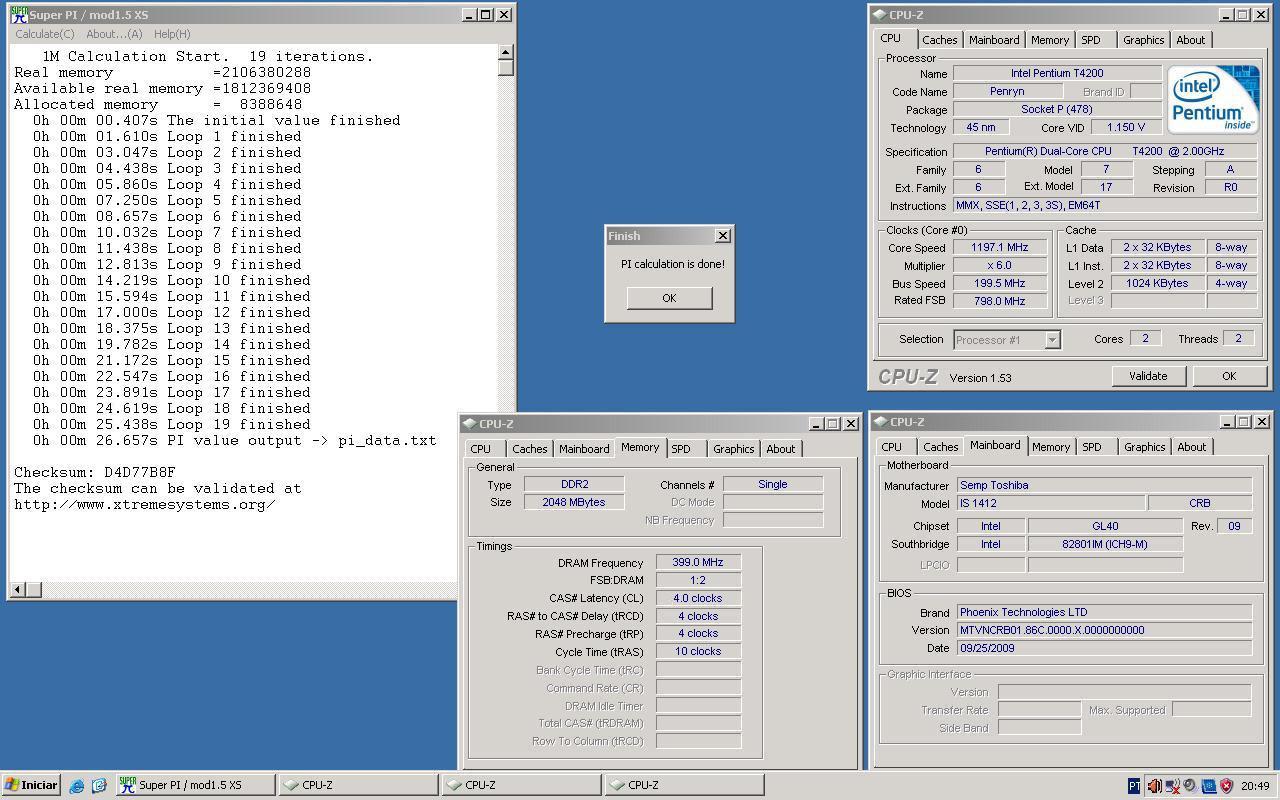The width and height of the screenshot is (1280, 800).
Task: Click the CPU-Z CPU window title icon
Action: 879,15
